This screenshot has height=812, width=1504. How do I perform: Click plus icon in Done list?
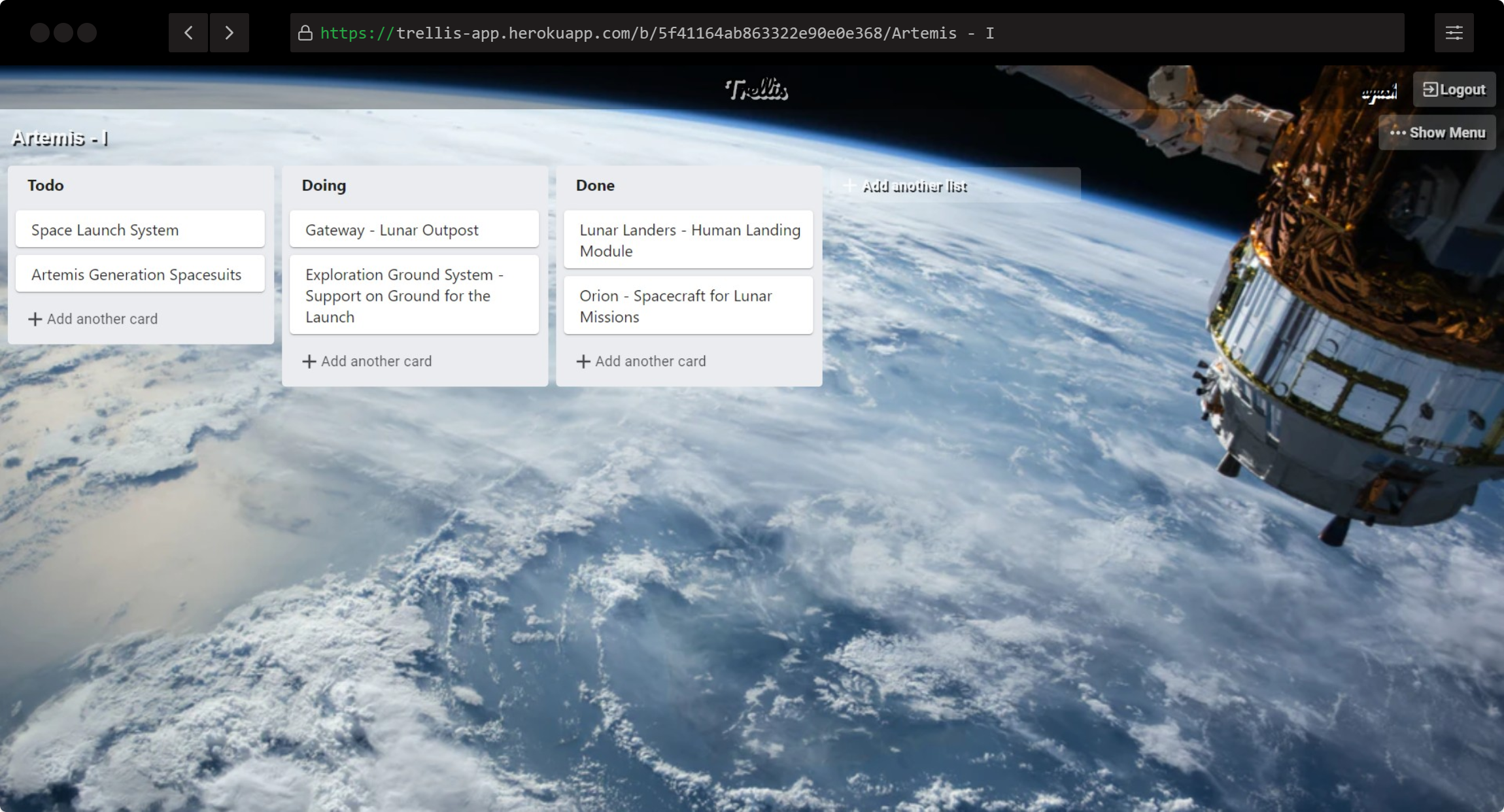583,362
